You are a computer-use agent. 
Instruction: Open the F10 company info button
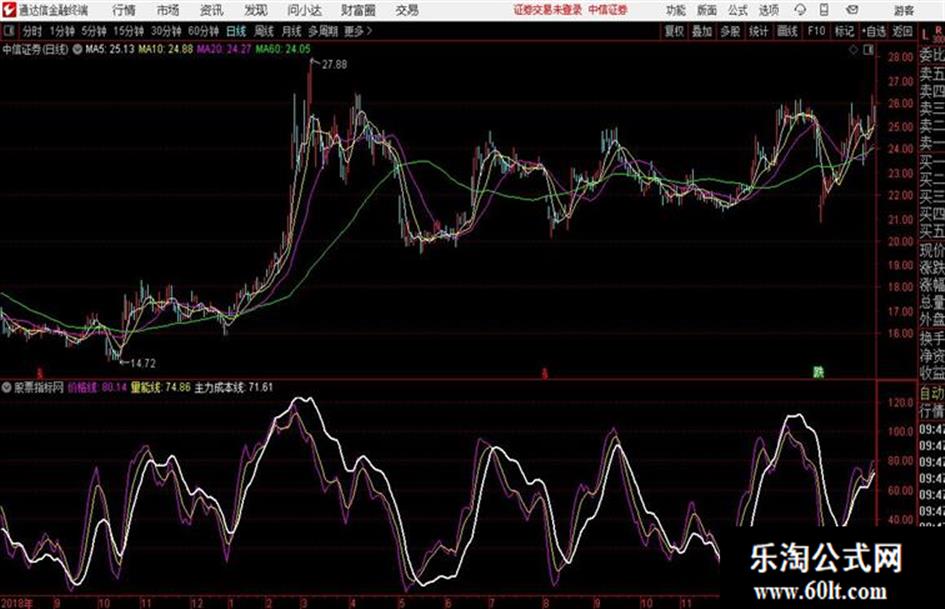click(x=816, y=31)
